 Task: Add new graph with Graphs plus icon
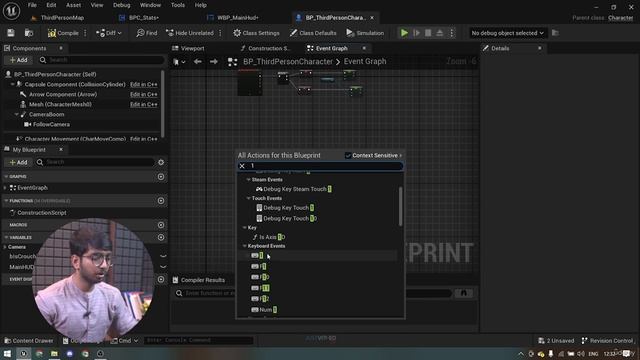pyautogui.click(x=161, y=177)
